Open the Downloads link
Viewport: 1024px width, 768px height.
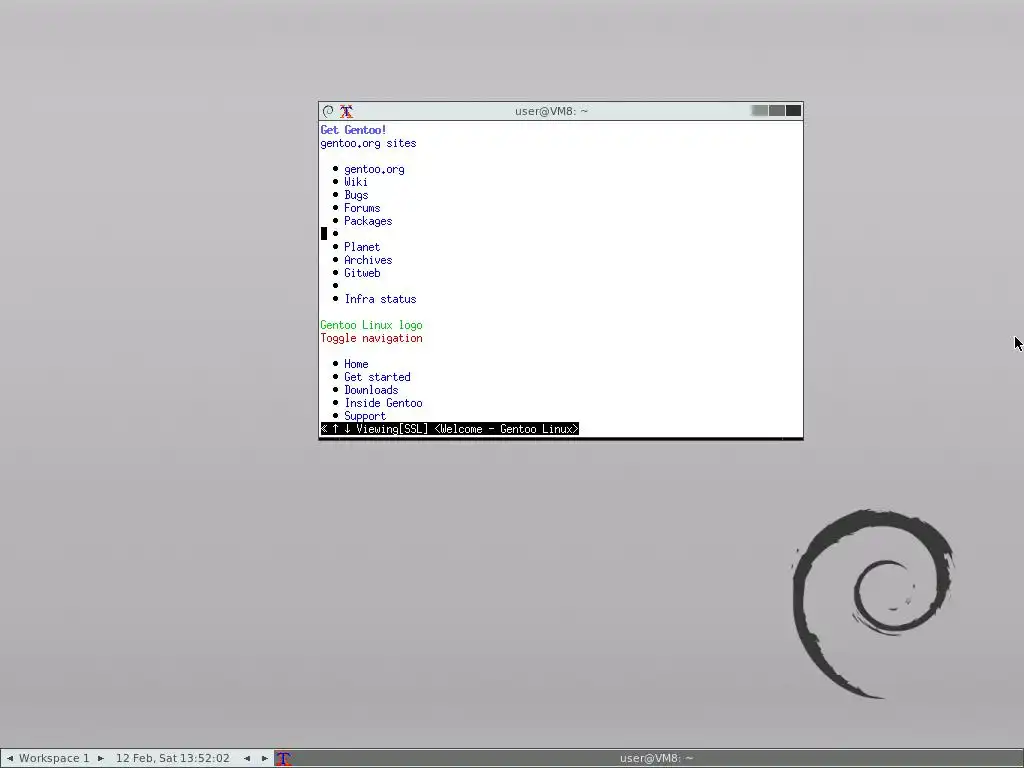point(371,390)
